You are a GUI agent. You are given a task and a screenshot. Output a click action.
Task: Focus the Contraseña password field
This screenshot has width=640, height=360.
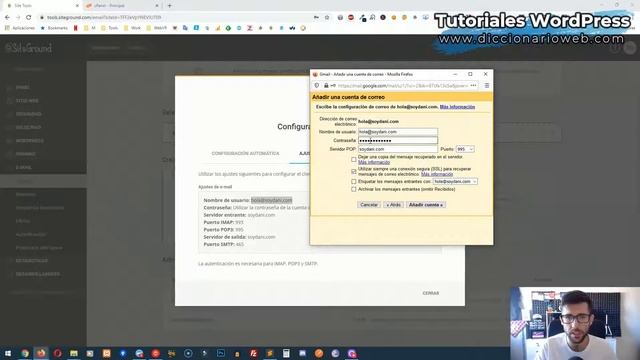coord(398,140)
